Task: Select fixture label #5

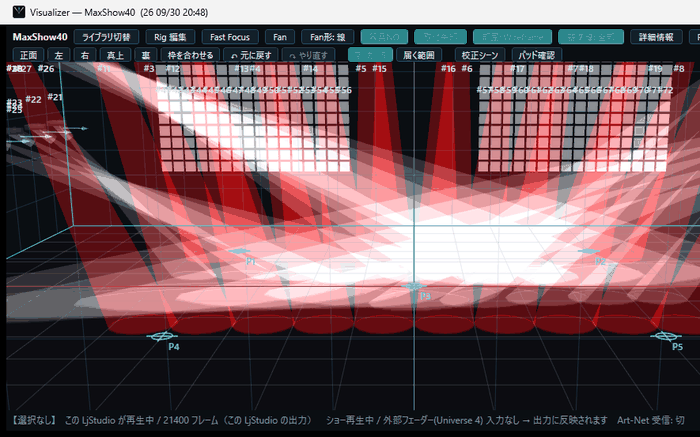Action: pos(361,69)
